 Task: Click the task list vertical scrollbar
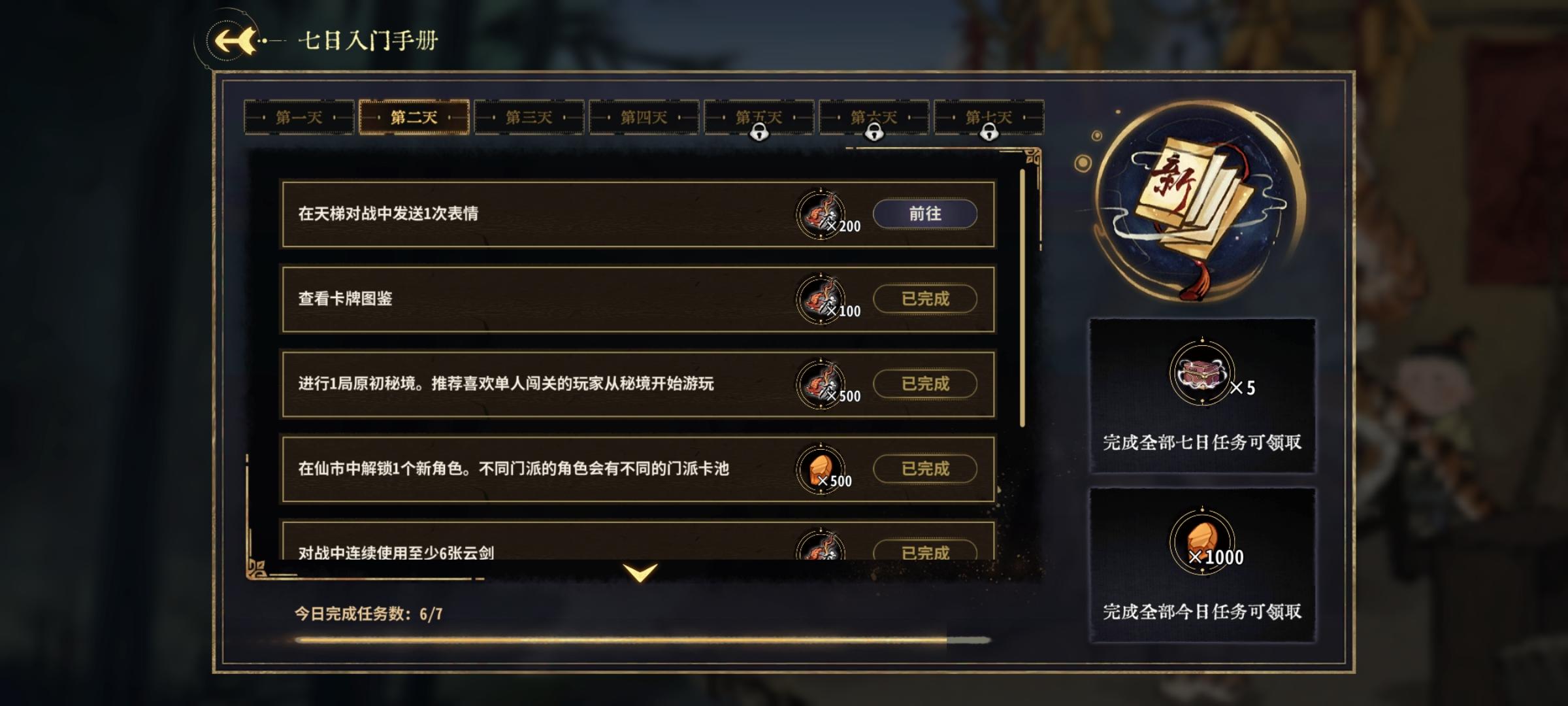tap(1022, 298)
